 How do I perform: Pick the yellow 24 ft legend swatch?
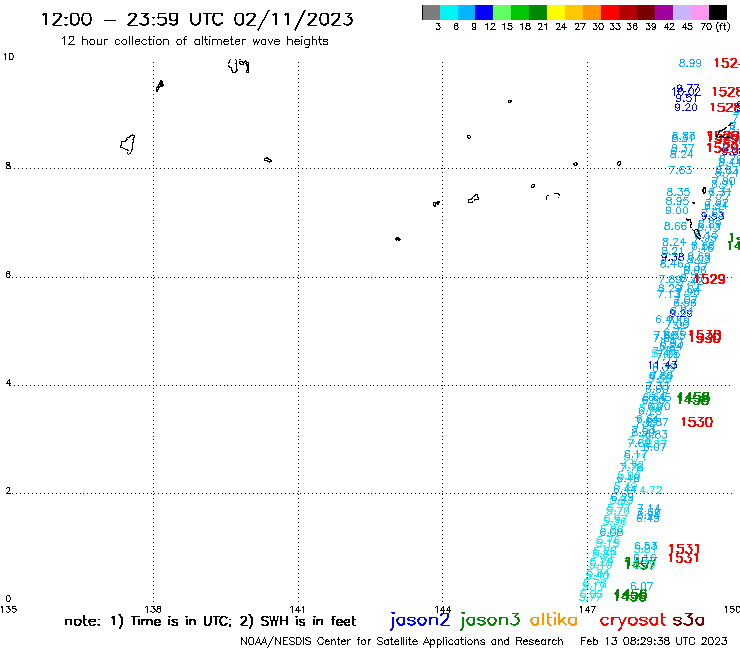pos(556,12)
